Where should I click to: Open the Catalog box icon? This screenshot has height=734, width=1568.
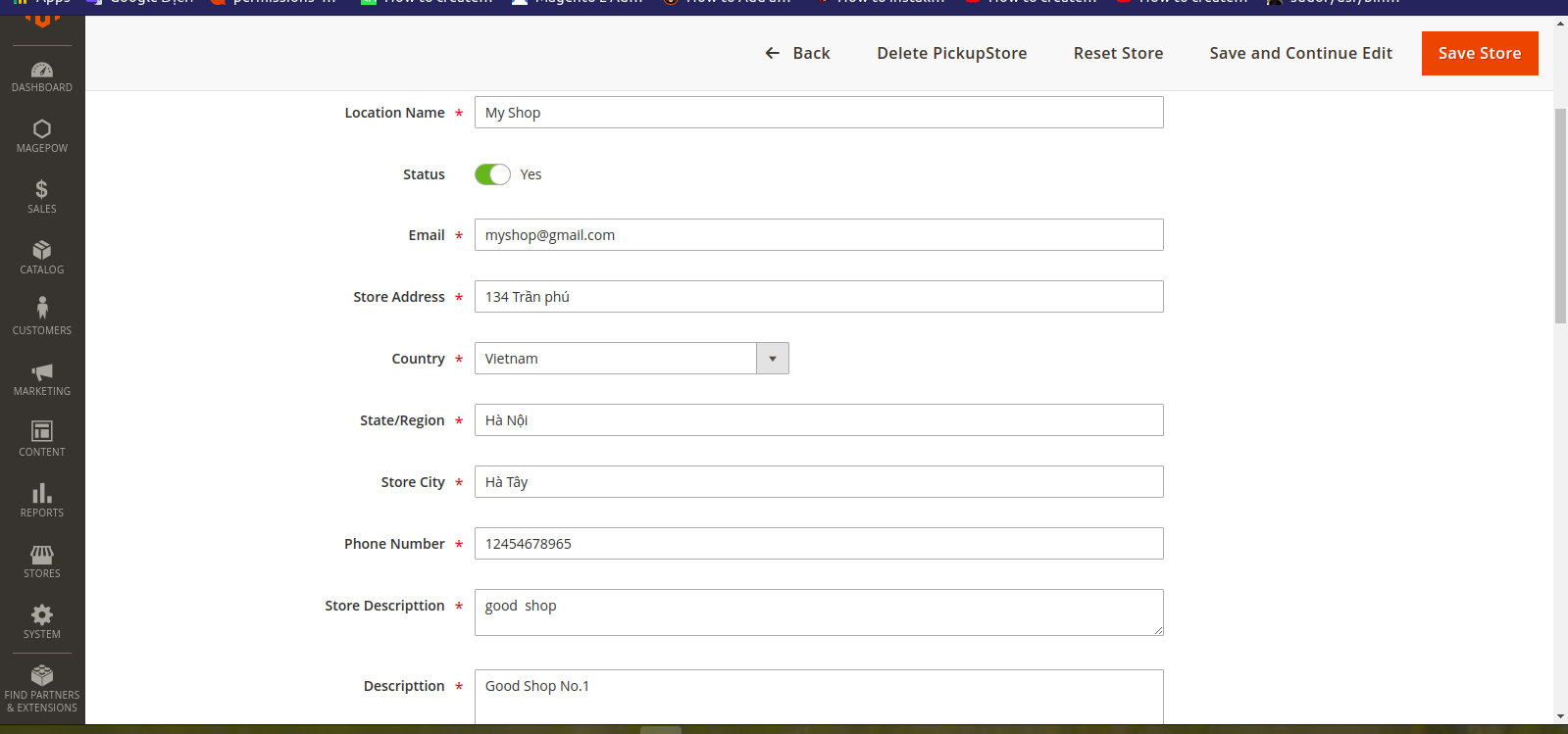pos(42,251)
